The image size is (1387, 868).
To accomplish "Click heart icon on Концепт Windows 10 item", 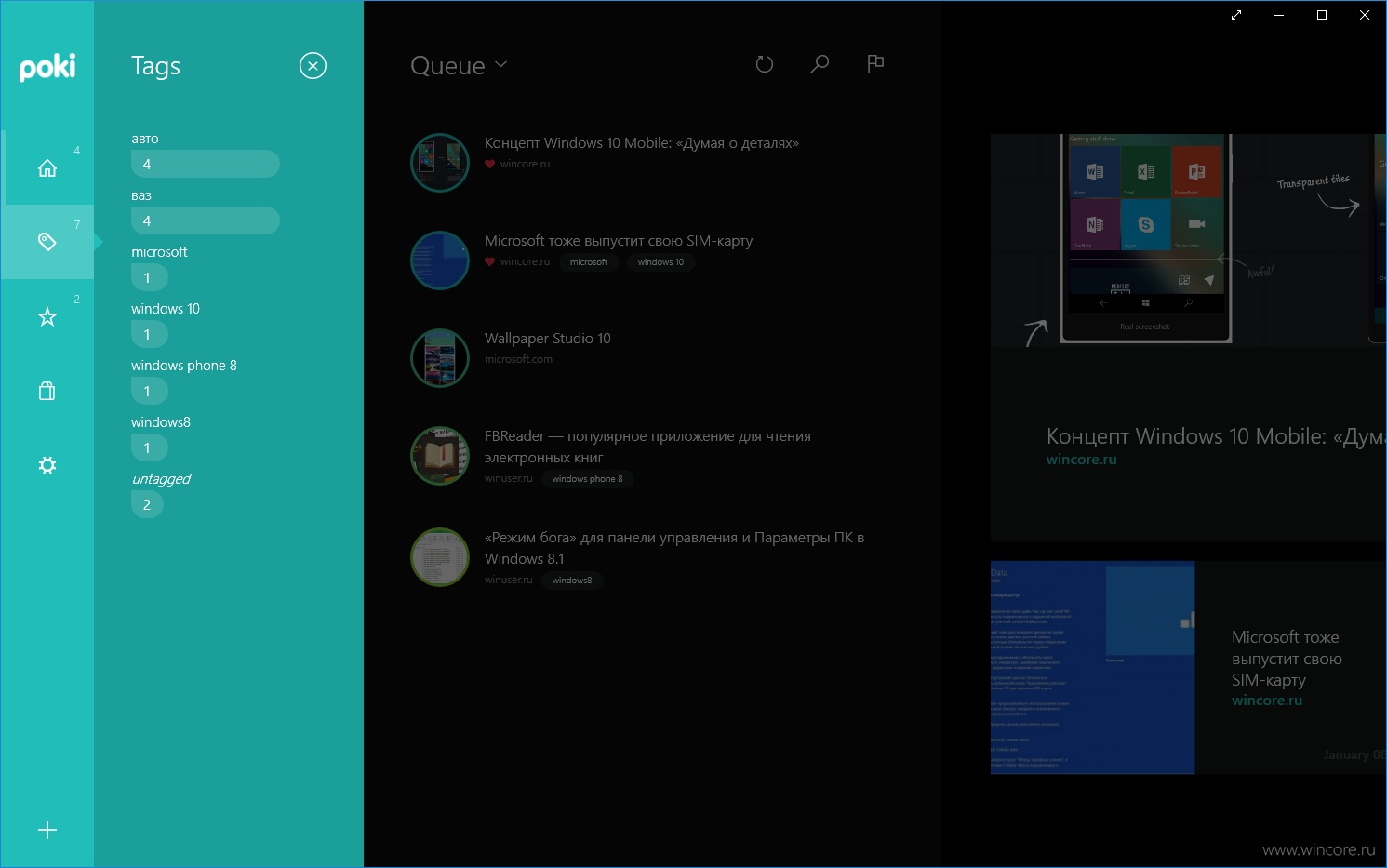I will point(489,164).
